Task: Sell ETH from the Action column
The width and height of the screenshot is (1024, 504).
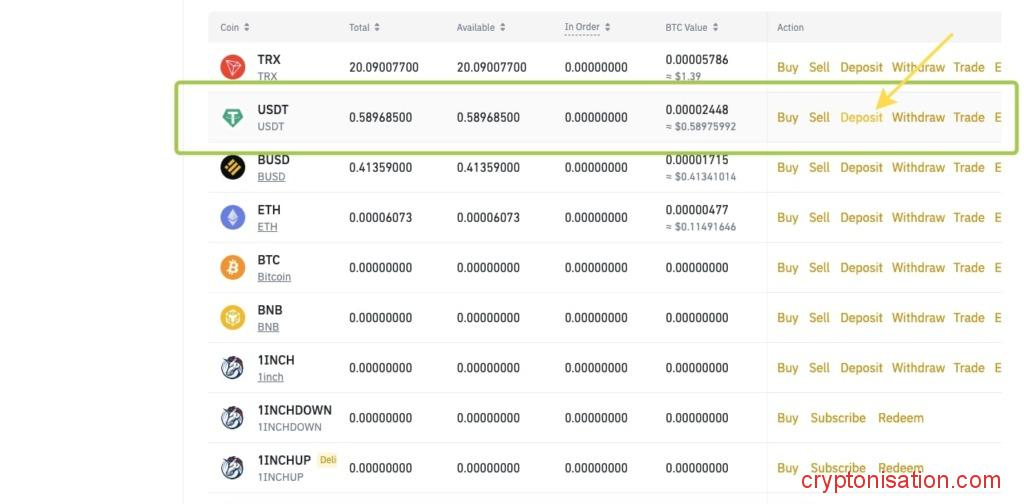Action: (819, 218)
